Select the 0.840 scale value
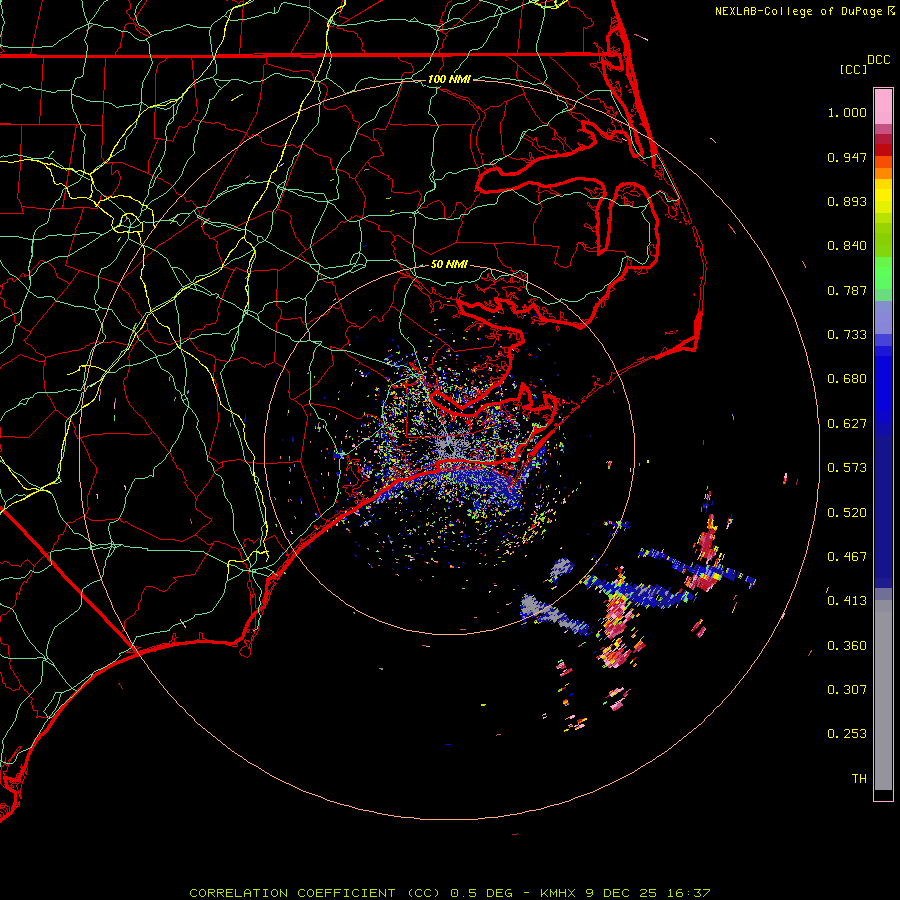The width and height of the screenshot is (900, 900). (847, 246)
